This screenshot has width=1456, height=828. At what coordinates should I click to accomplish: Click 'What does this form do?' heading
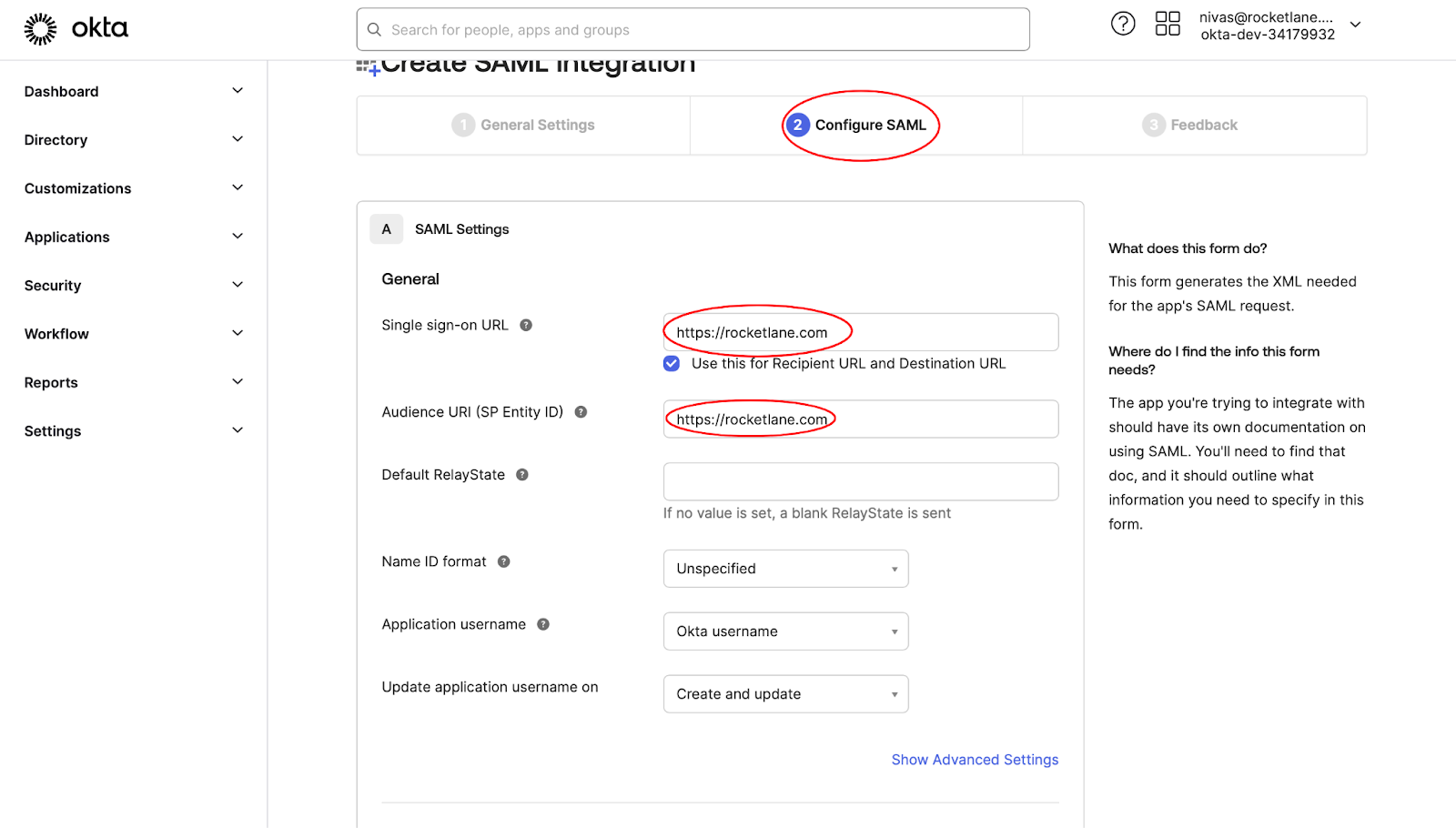1188,248
